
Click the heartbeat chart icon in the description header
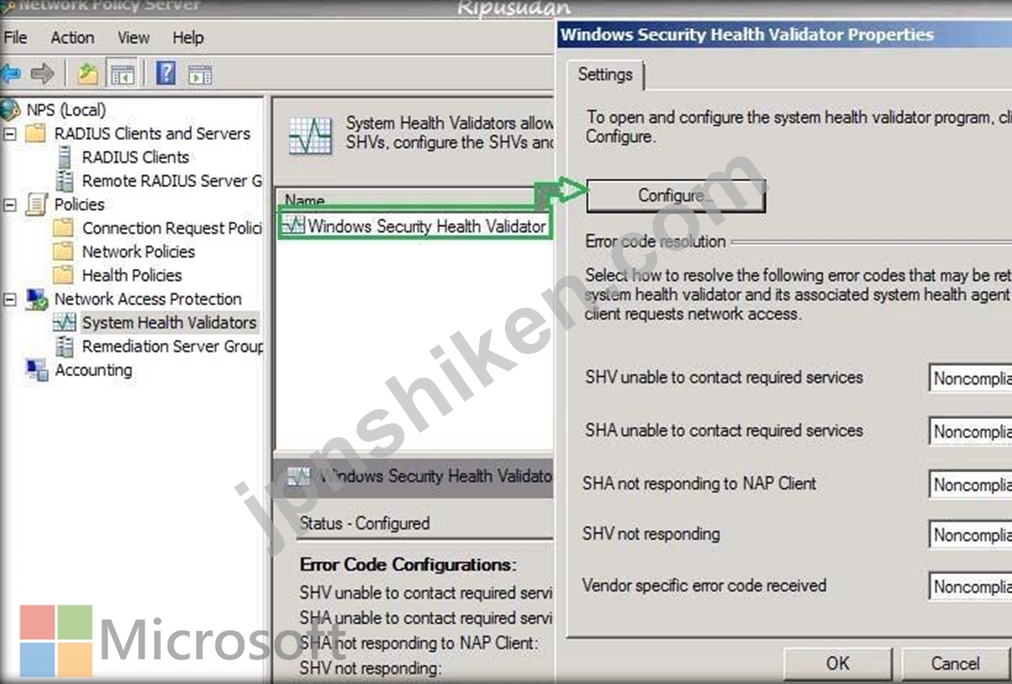pos(310,135)
